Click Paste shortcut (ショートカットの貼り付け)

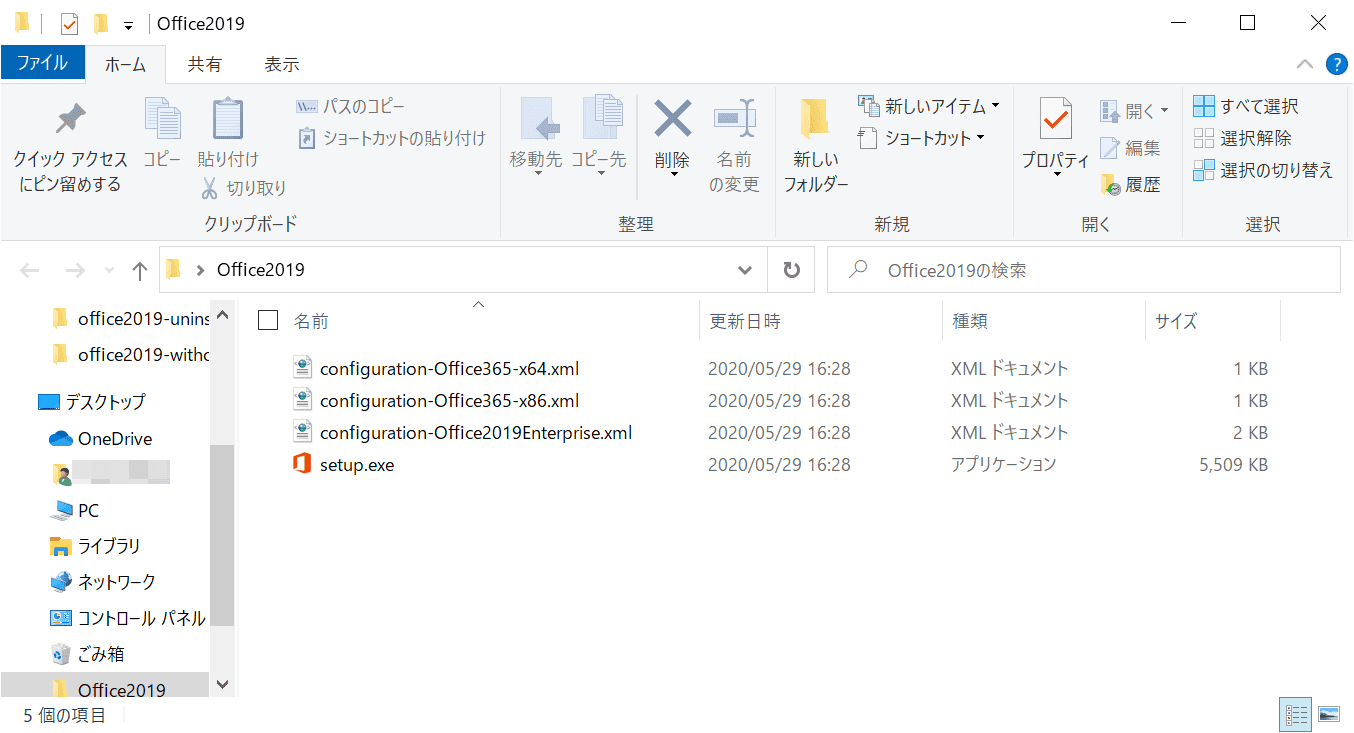(x=391, y=138)
